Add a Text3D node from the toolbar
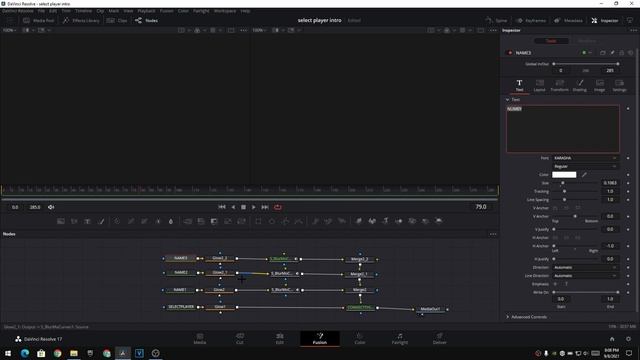This screenshot has width=640, height=360. 385,221
